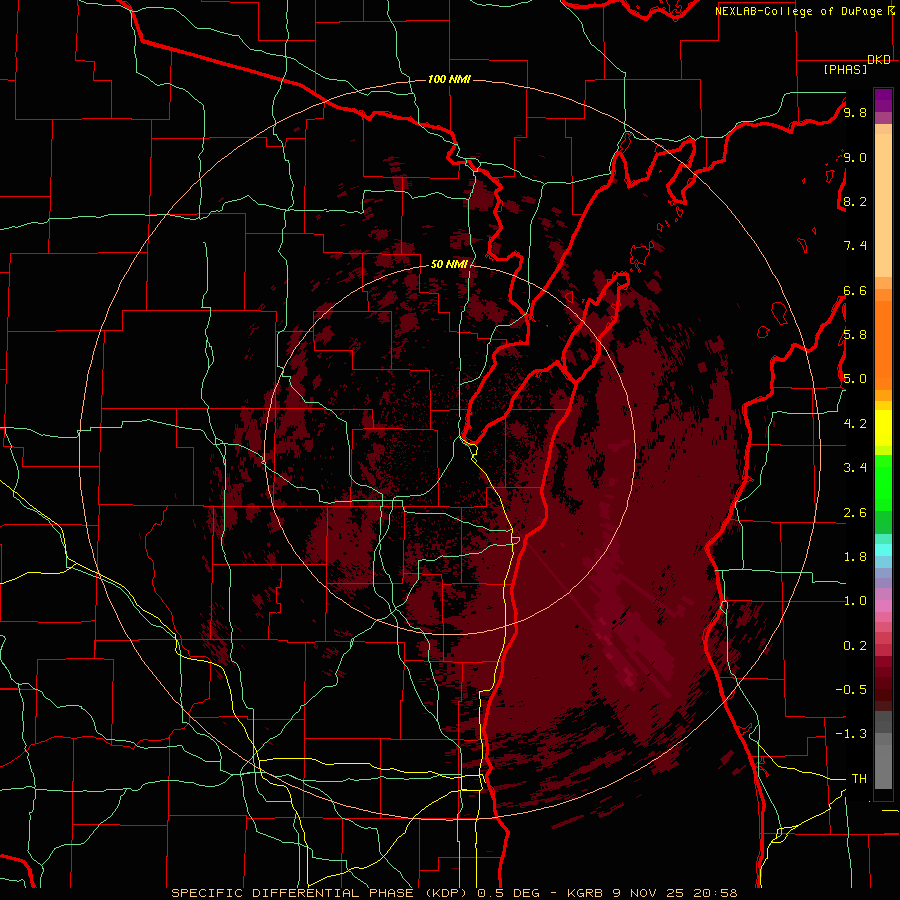Screen dimensions: 900x900
Task: Click the "TH" threshold label on the scale
Action: tap(859, 779)
